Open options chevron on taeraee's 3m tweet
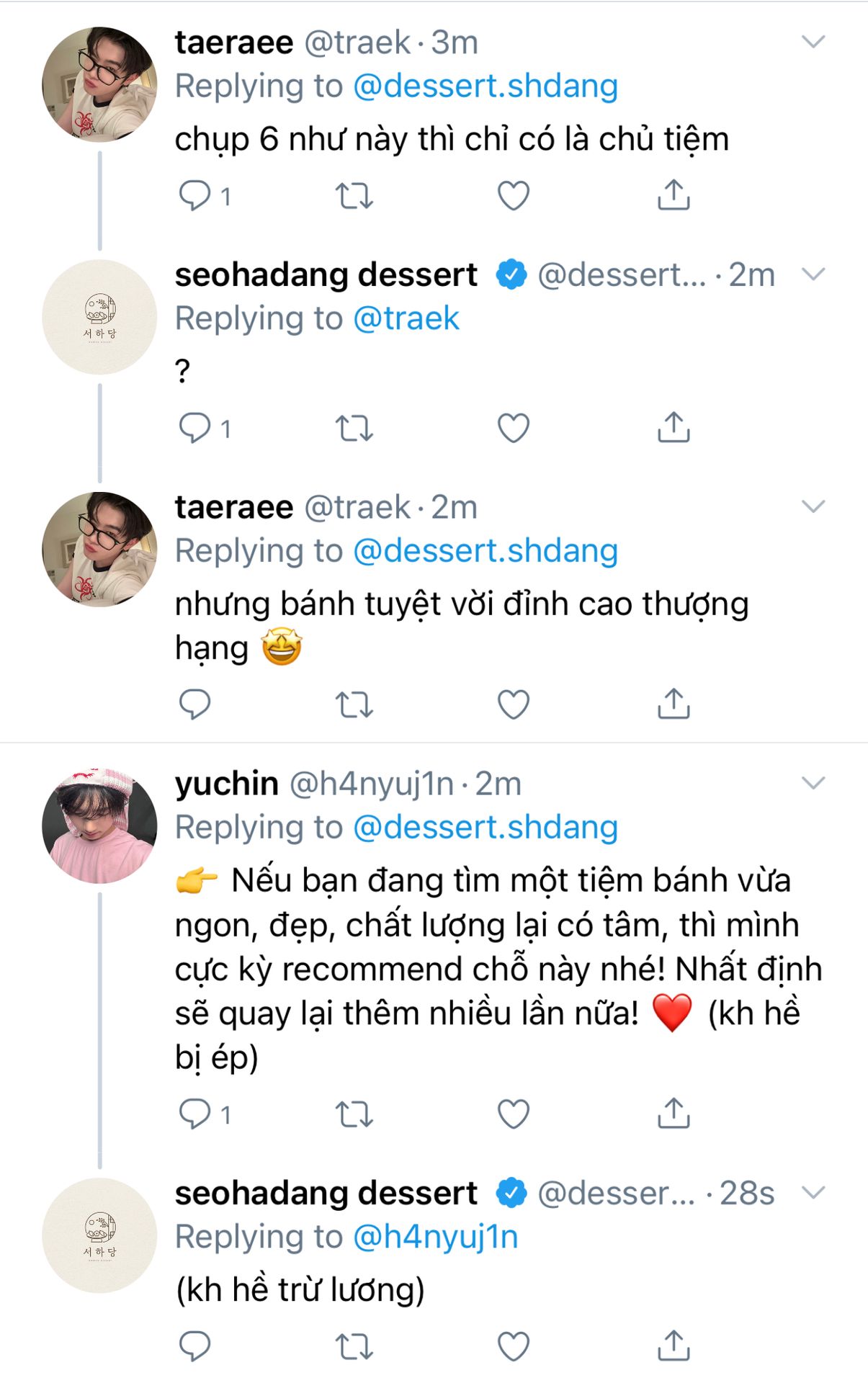This screenshot has height=1383, width=868. pyautogui.click(x=813, y=42)
